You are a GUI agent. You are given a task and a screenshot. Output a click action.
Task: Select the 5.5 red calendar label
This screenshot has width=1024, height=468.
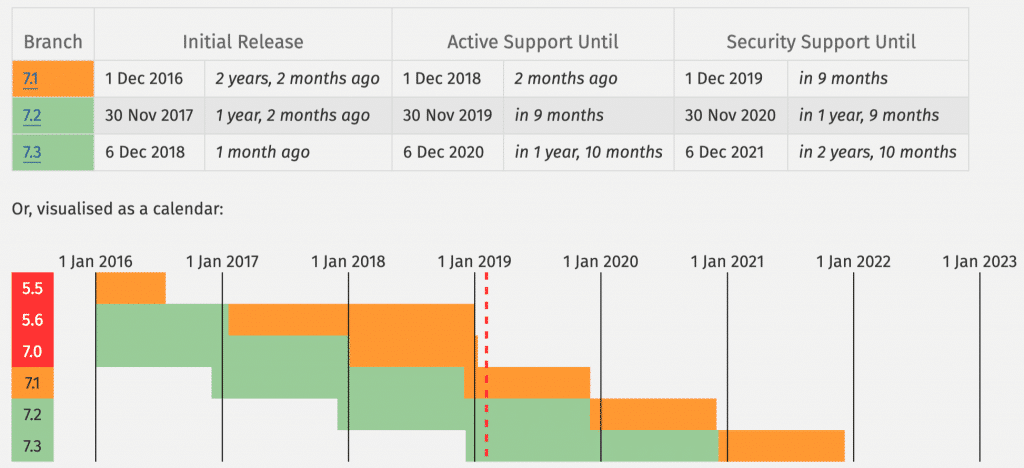33,289
